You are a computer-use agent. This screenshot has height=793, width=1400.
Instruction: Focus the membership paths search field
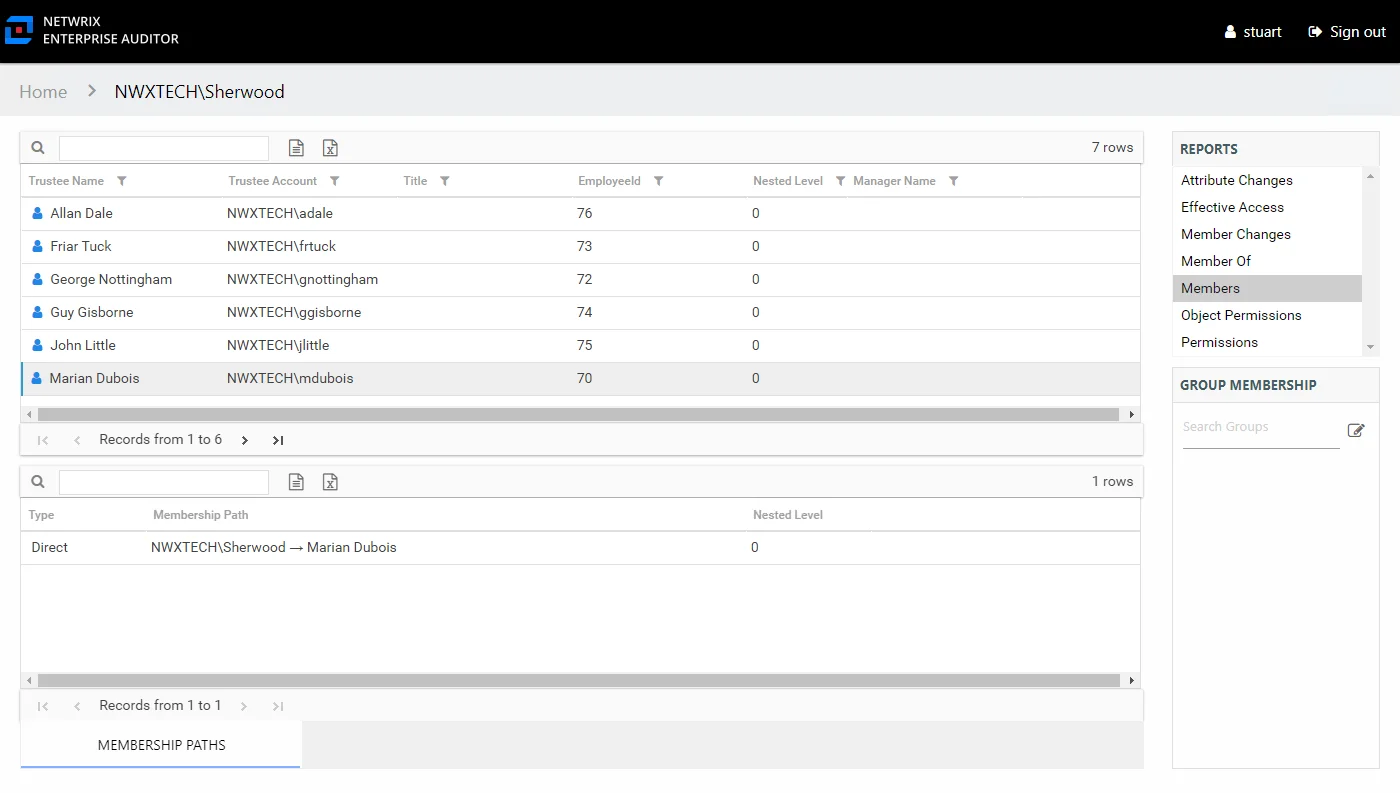(164, 482)
